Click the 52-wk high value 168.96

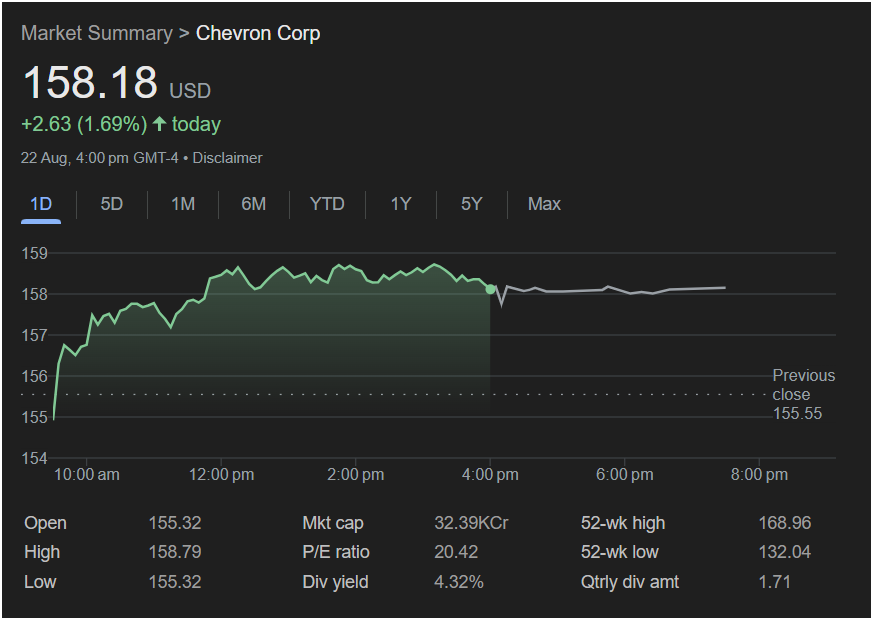pos(784,523)
